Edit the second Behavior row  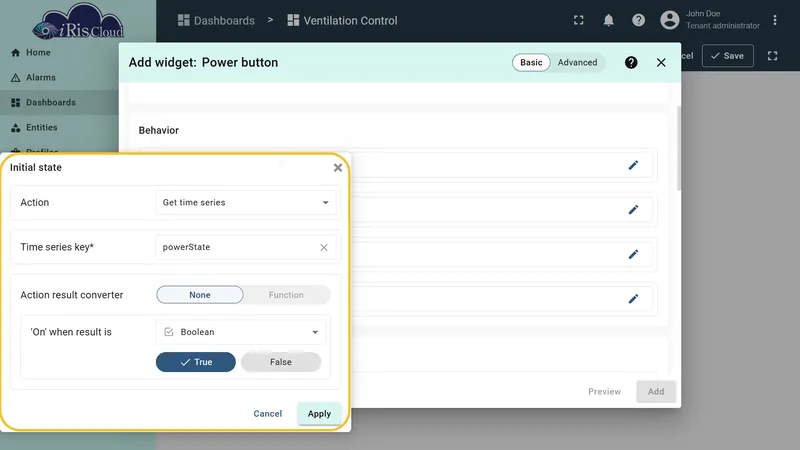[633, 210]
